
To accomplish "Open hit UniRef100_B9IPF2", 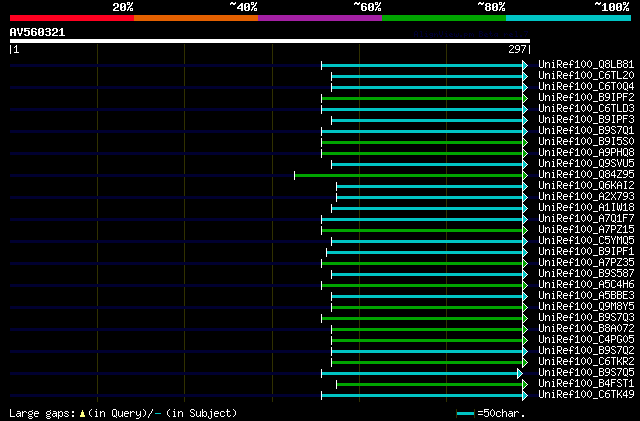I will click(586, 98).
